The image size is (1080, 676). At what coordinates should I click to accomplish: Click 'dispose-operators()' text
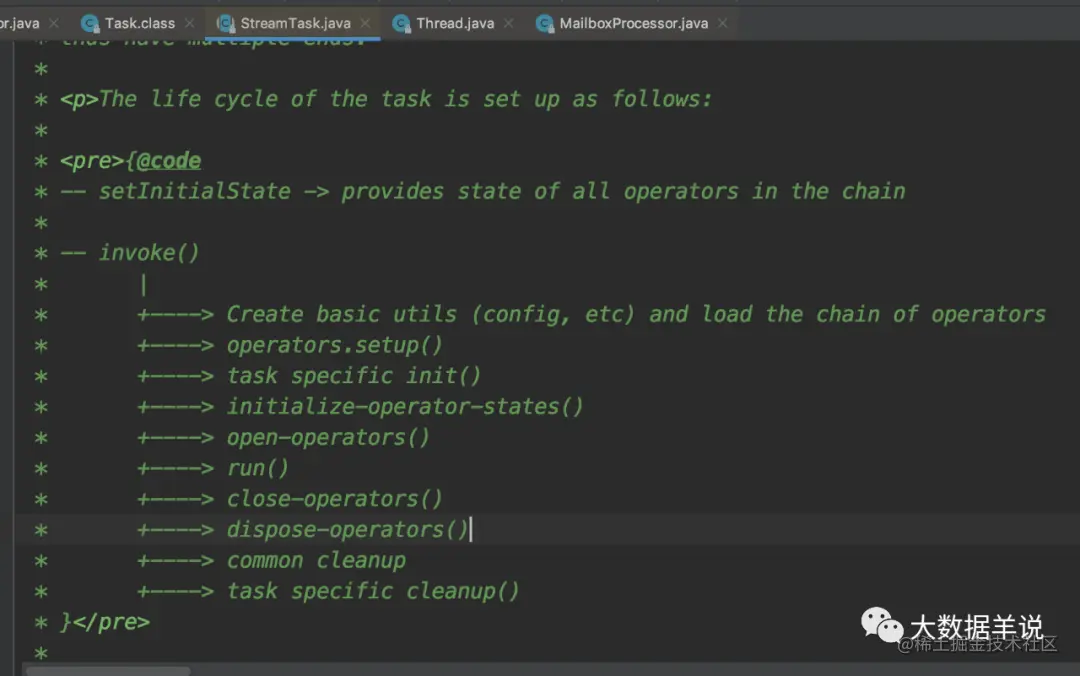click(347, 530)
